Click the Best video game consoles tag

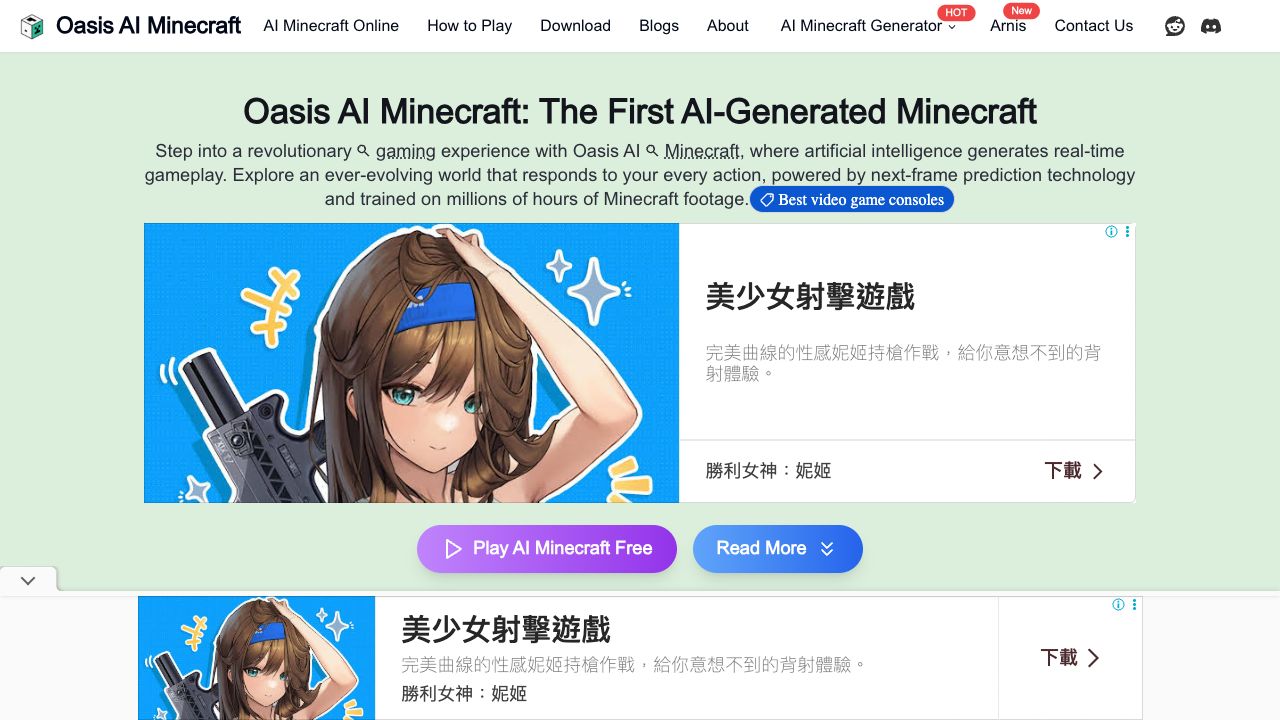tap(852, 200)
